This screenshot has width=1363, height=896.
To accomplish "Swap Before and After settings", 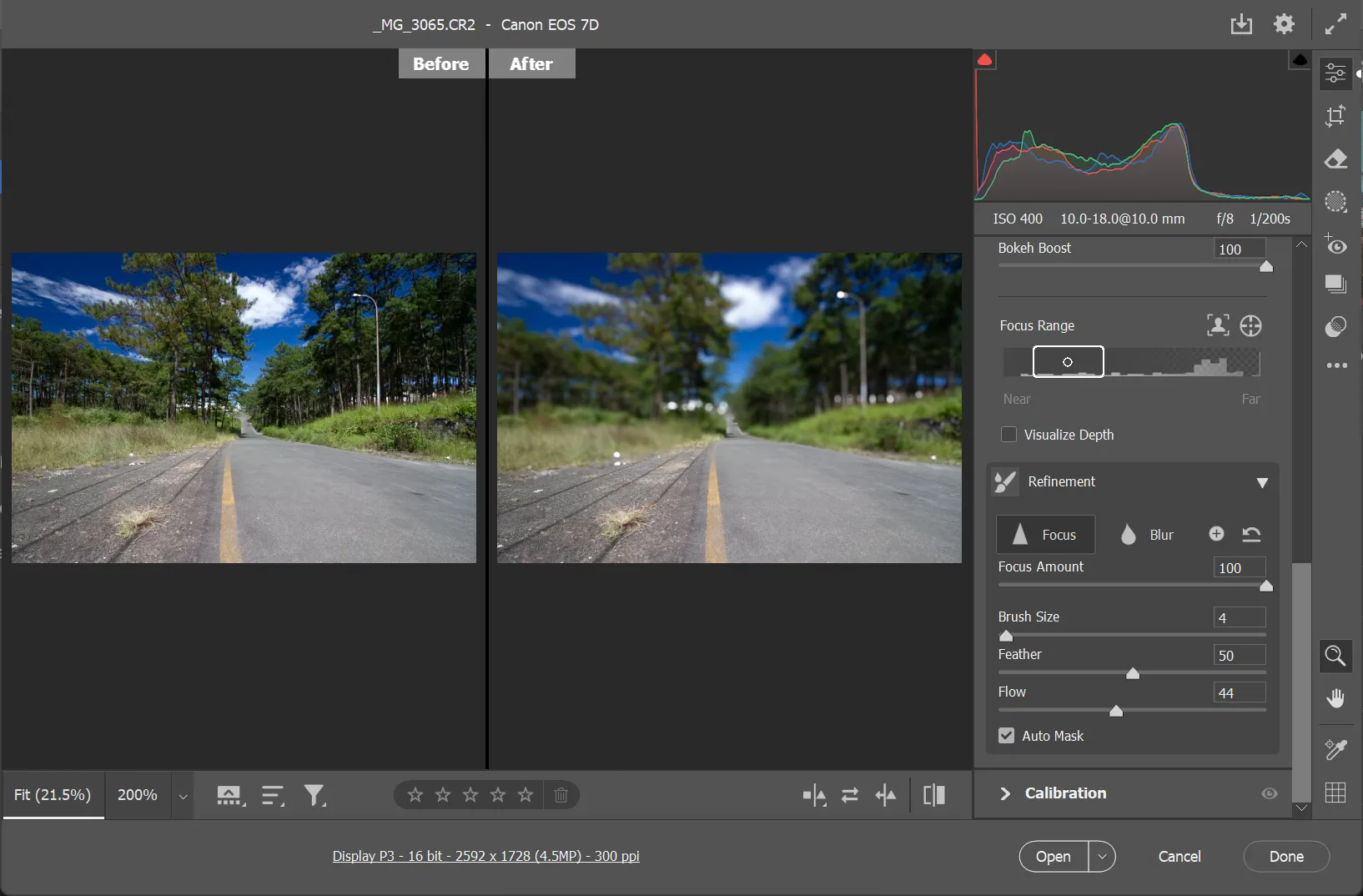I will (x=850, y=795).
